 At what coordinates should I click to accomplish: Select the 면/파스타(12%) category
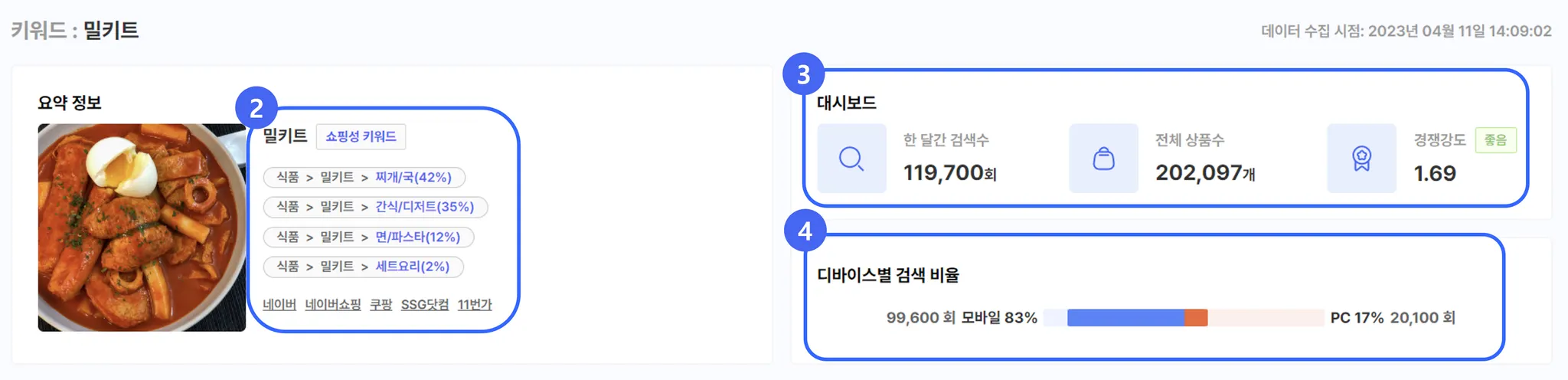417,237
